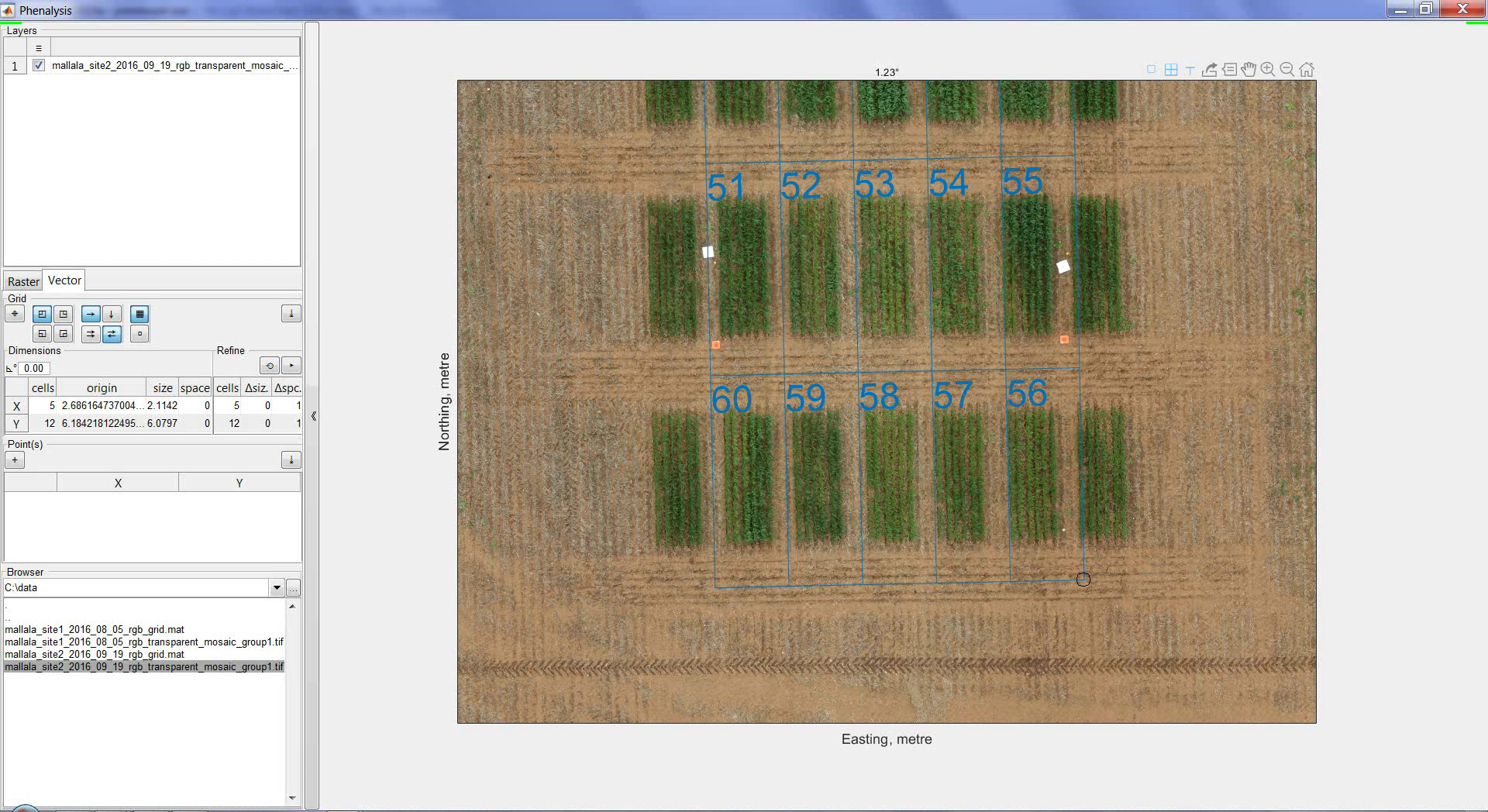The image size is (1488, 812).
Task: Click grid corner circle handle near plot 56
Action: point(1083,580)
